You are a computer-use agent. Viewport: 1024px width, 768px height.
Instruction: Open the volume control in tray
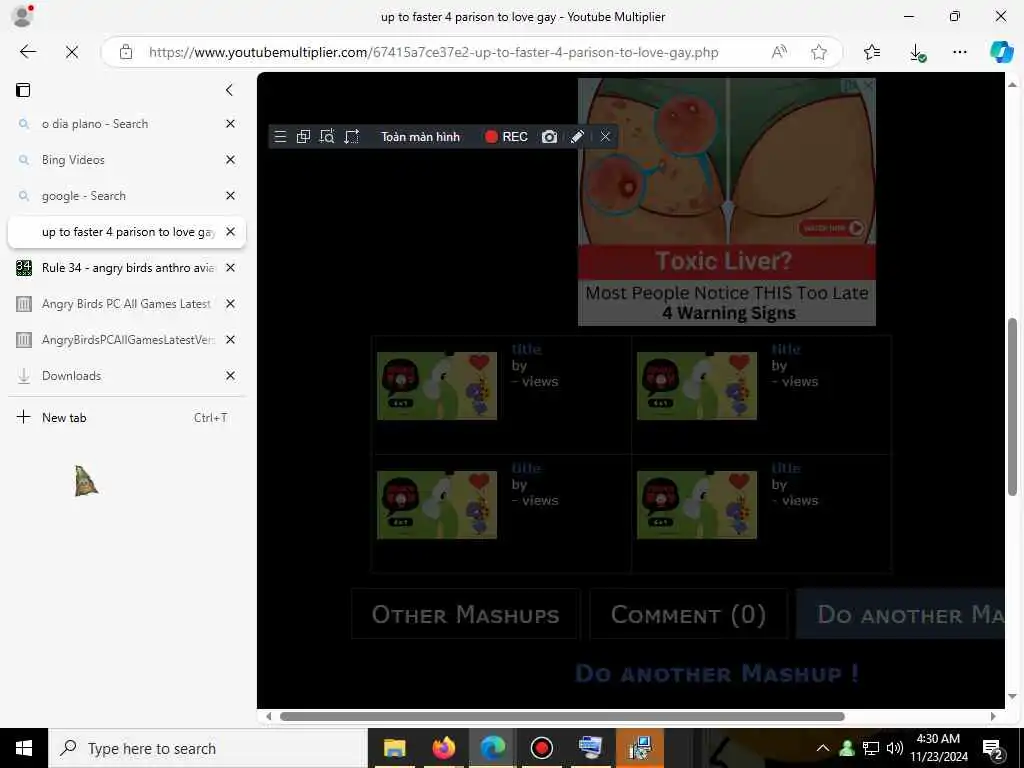[895, 748]
